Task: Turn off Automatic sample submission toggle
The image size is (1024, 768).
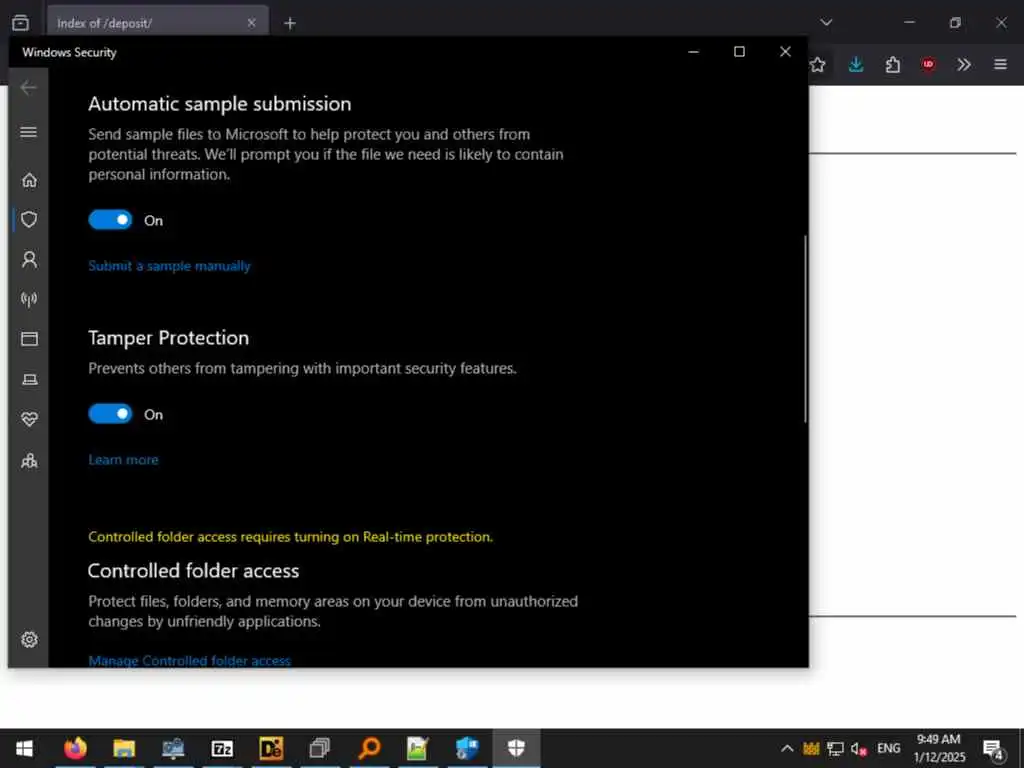Action: click(110, 220)
